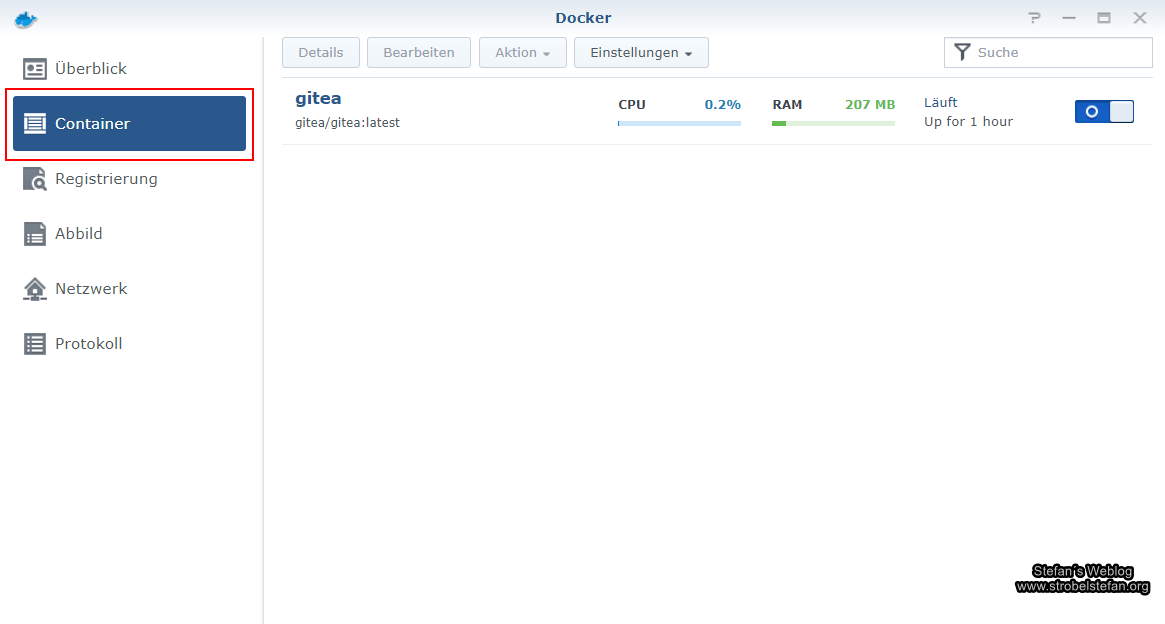Focus the Suche search field
Screen dimensions: 1165x624
1060,52
